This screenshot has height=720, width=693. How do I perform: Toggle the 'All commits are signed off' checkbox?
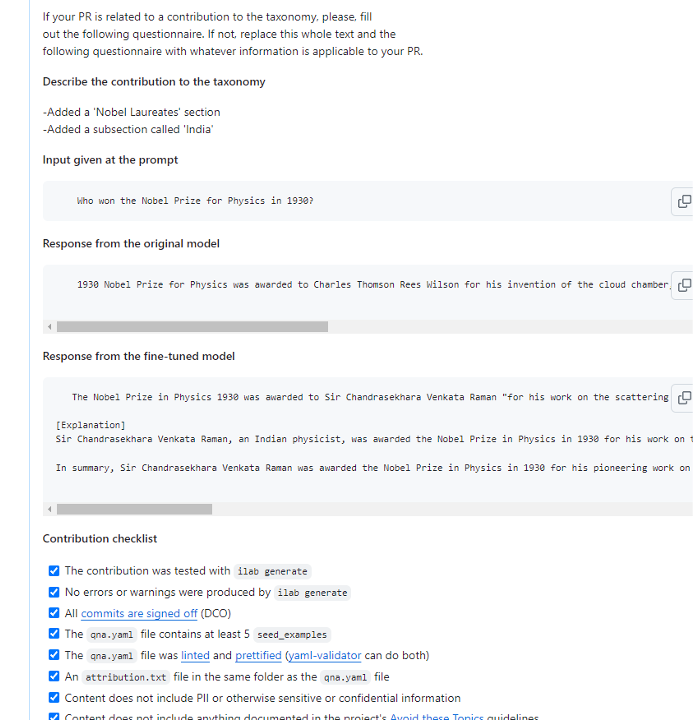pos(54,613)
